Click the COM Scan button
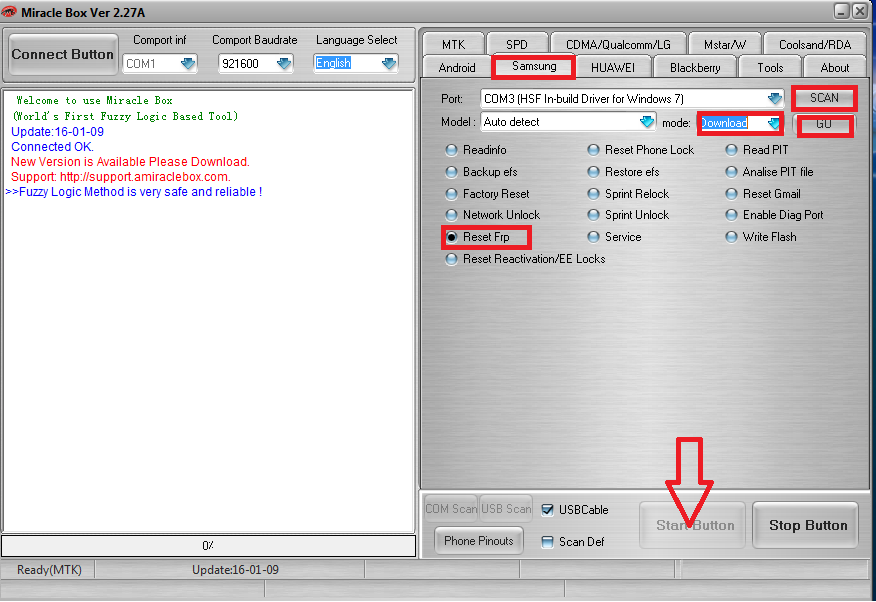 coord(450,509)
